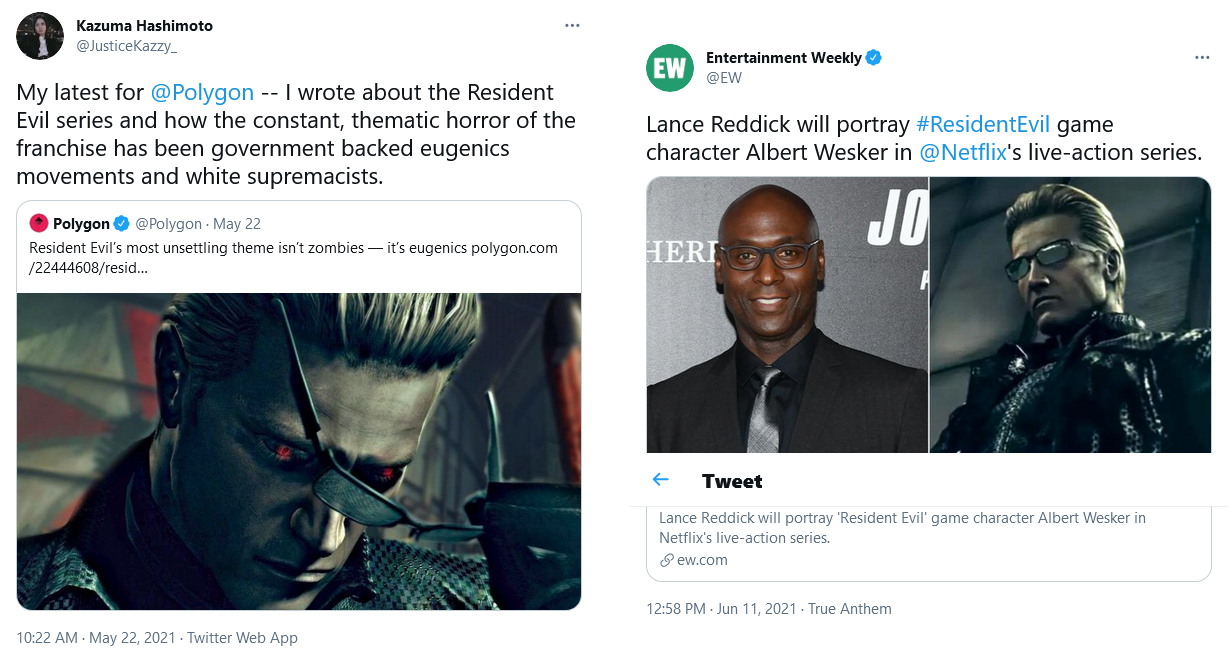Screen dimensions: 1232x672
Task: Open more options on Entertainment Weekly's tweet
Action: click(1202, 58)
